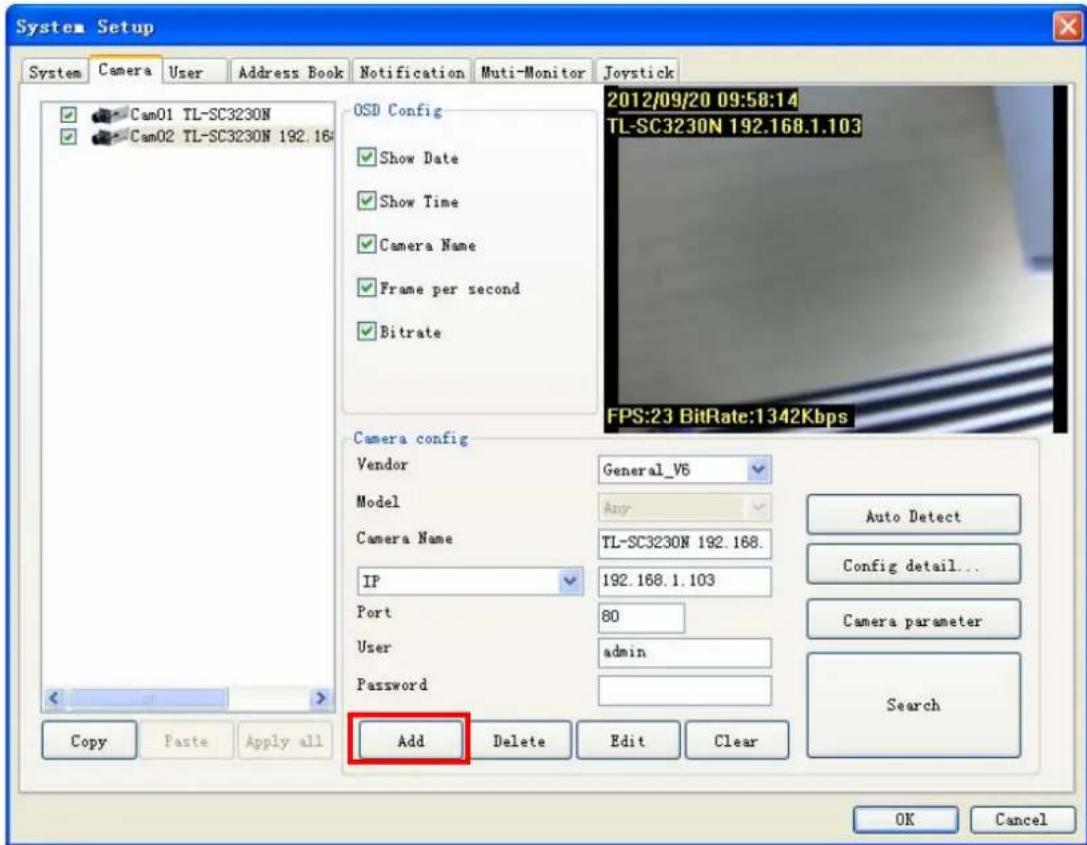Image resolution: width=1087 pixels, height=845 pixels.
Task: Click the Cam01 camera icon
Action: pos(110,114)
